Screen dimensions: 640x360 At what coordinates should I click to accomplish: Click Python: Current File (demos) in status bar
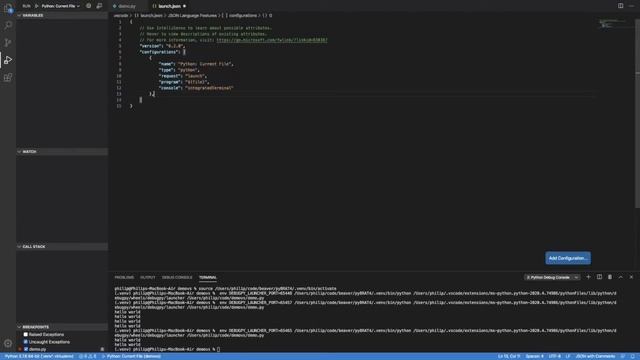pyautogui.click(x=131, y=356)
